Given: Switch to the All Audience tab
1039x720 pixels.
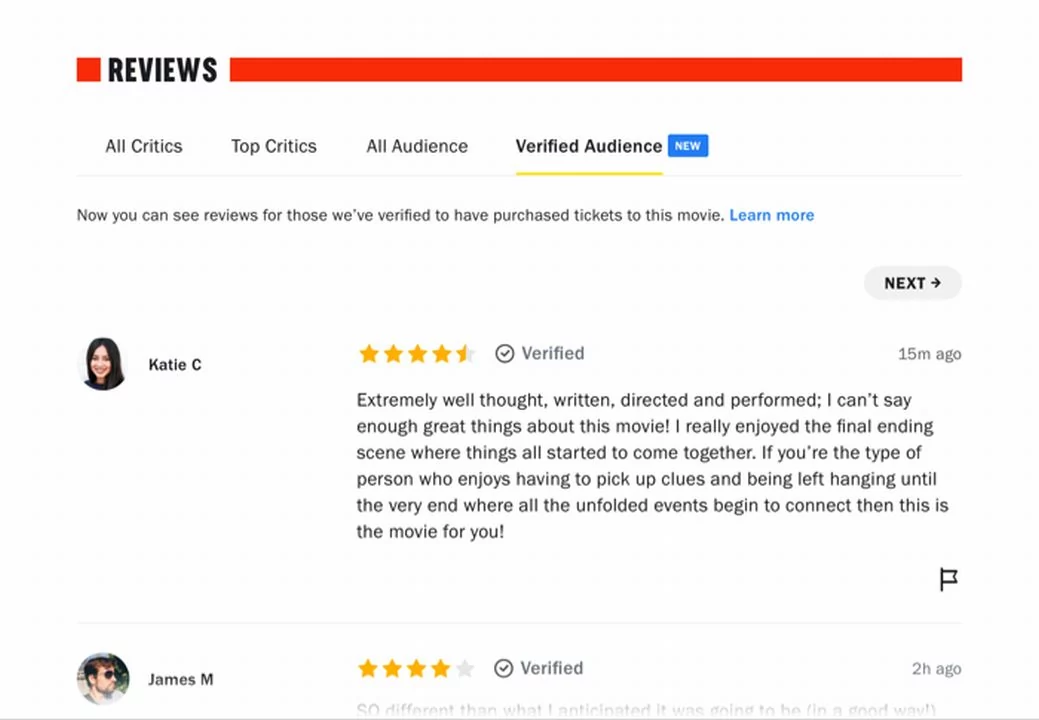Looking at the screenshot, I should click(417, 146).
